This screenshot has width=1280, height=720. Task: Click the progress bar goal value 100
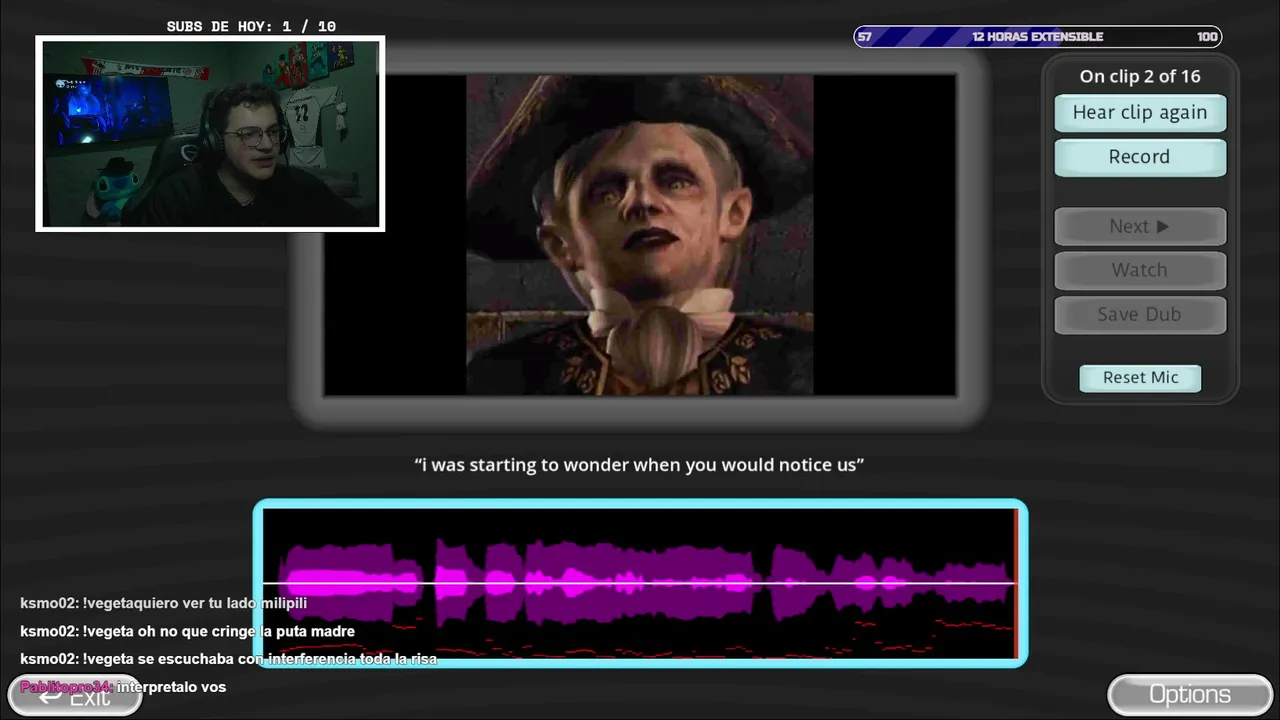[1207, 37]
